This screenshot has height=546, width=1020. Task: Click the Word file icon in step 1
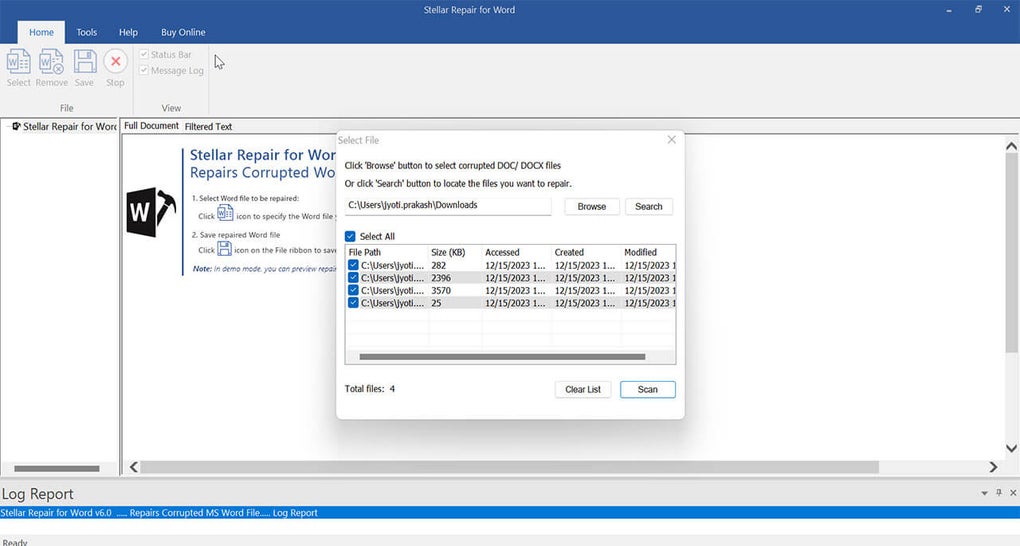[225, 213]
